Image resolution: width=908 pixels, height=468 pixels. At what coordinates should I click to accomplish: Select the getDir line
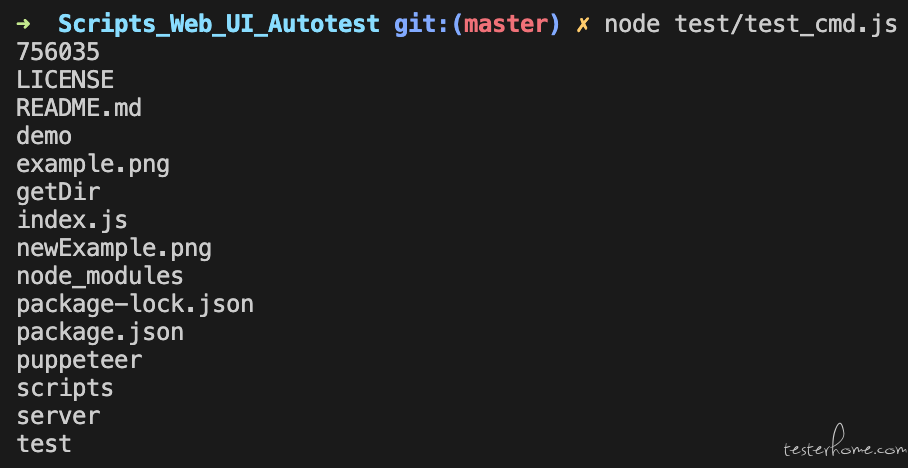[58, 193]
